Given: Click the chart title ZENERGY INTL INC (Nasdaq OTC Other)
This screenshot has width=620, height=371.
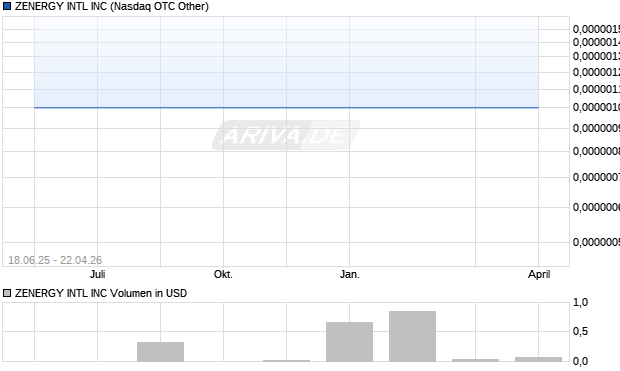Looking at the screenshot, I should (112, 6).
